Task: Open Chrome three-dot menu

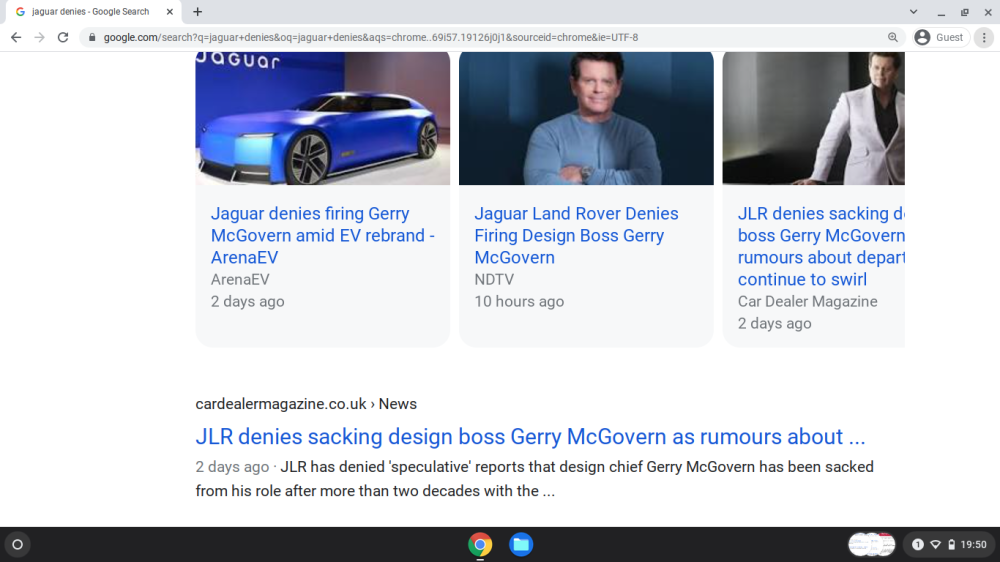Action: pyautogui.click(x=984, y=38)
